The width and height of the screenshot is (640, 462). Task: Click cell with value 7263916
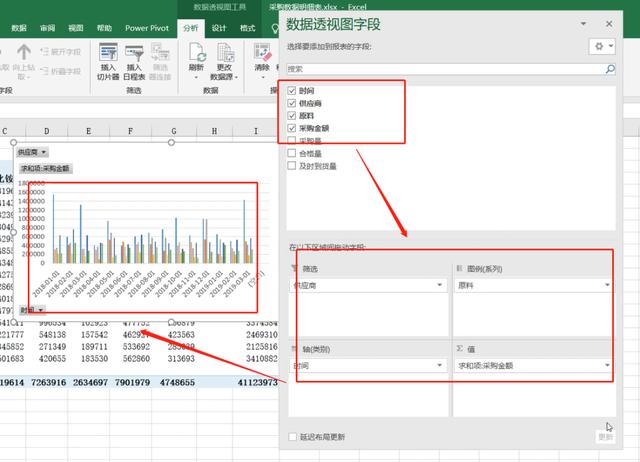(48, 382)
